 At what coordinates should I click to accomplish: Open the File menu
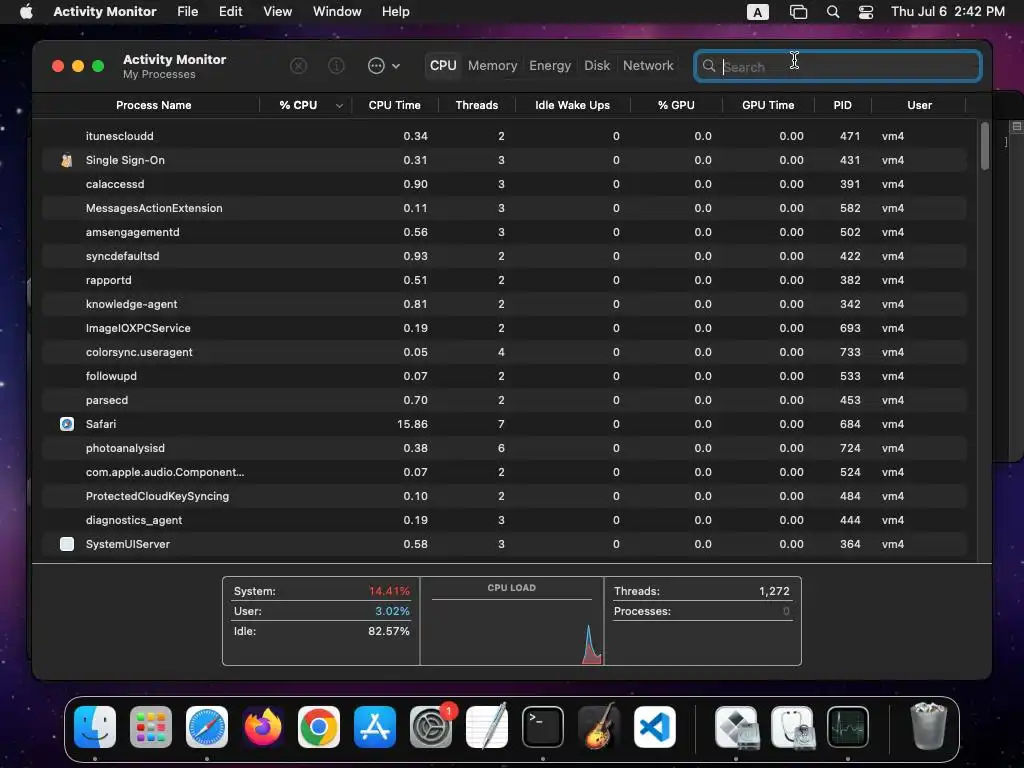click(187, 12)
